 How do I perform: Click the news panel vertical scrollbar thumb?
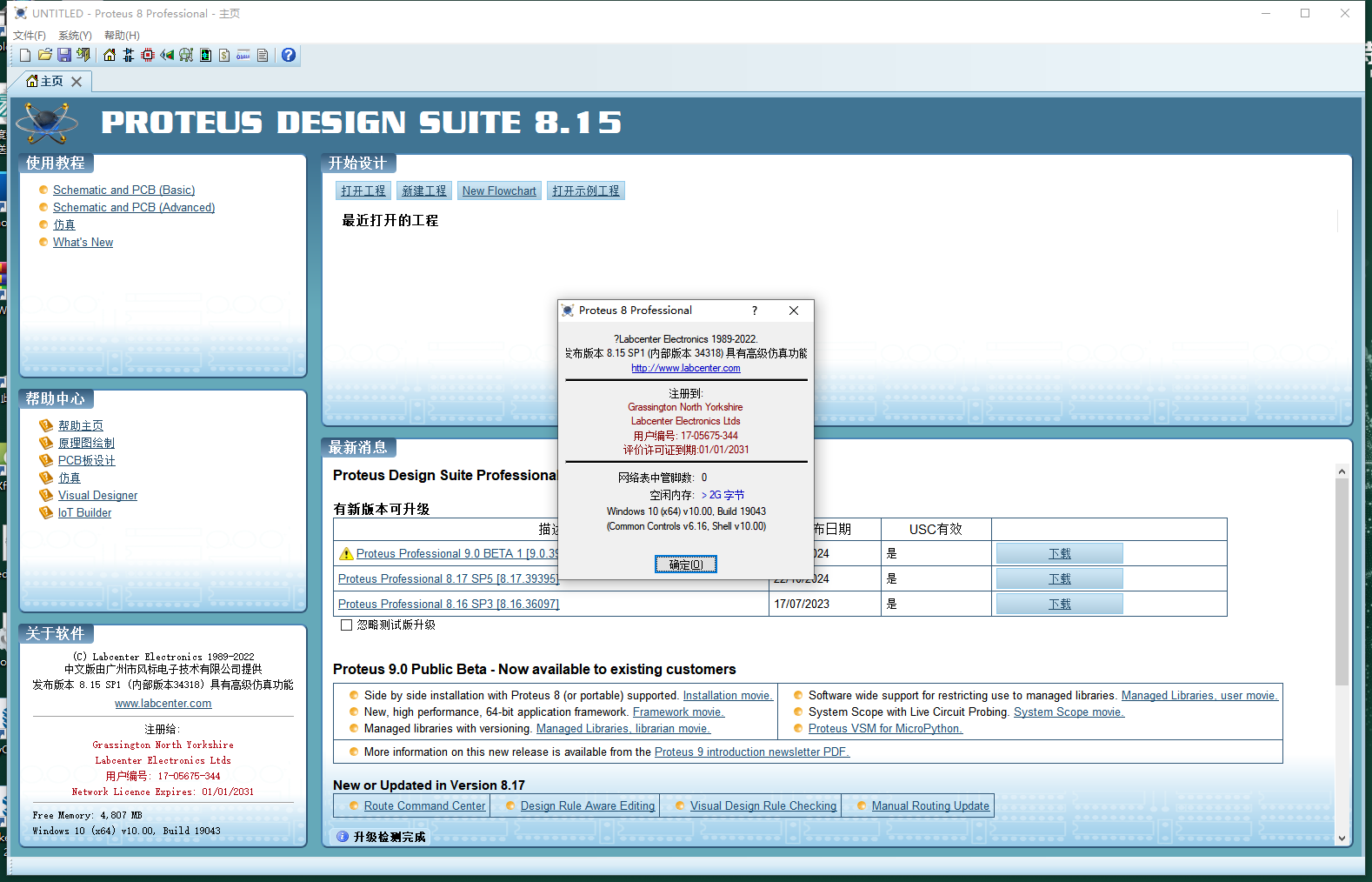click(x=1342, y=580)
